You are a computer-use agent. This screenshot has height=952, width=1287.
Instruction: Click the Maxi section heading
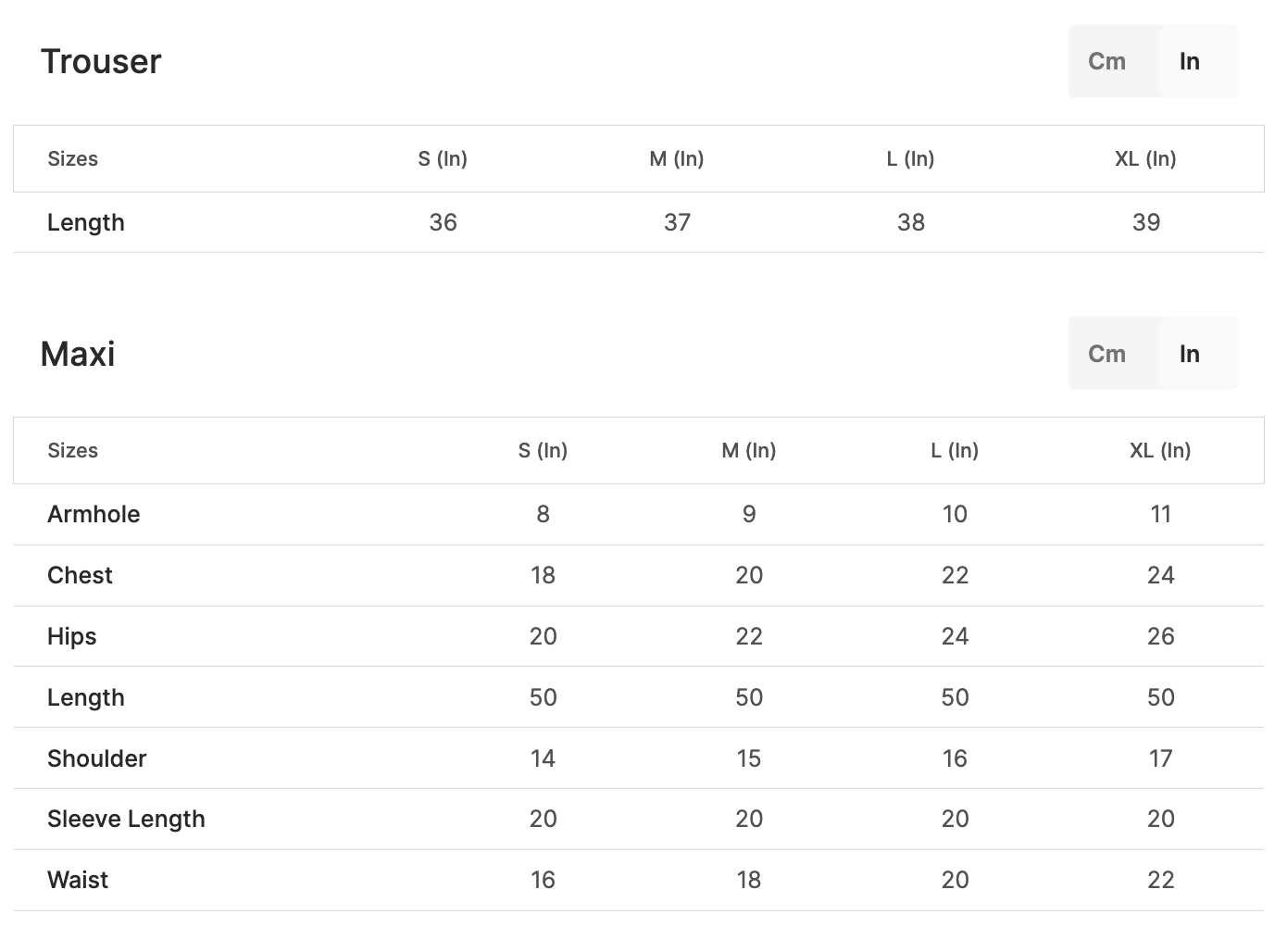click(78, 354)
